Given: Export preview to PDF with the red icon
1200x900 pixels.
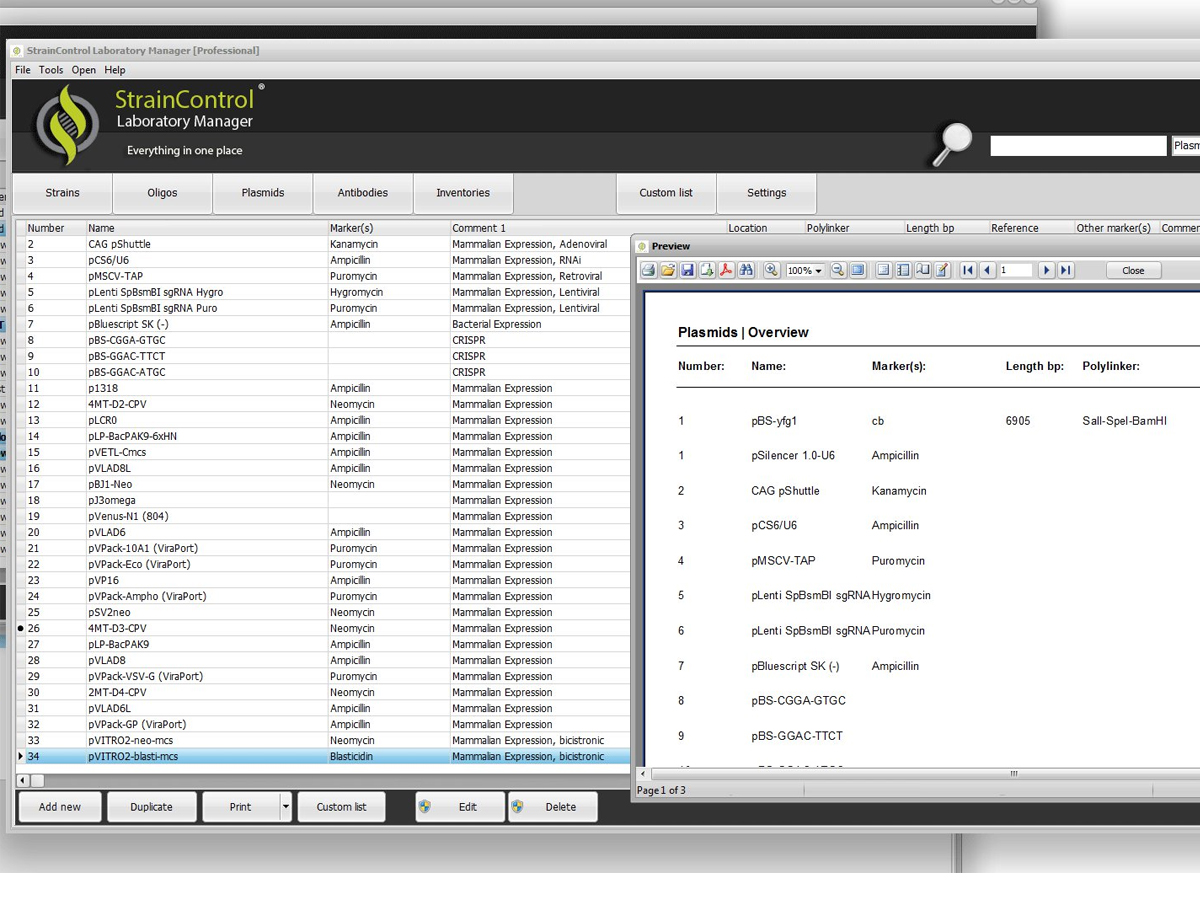Looking at the screenshot, I should click(x=727, y=271).
